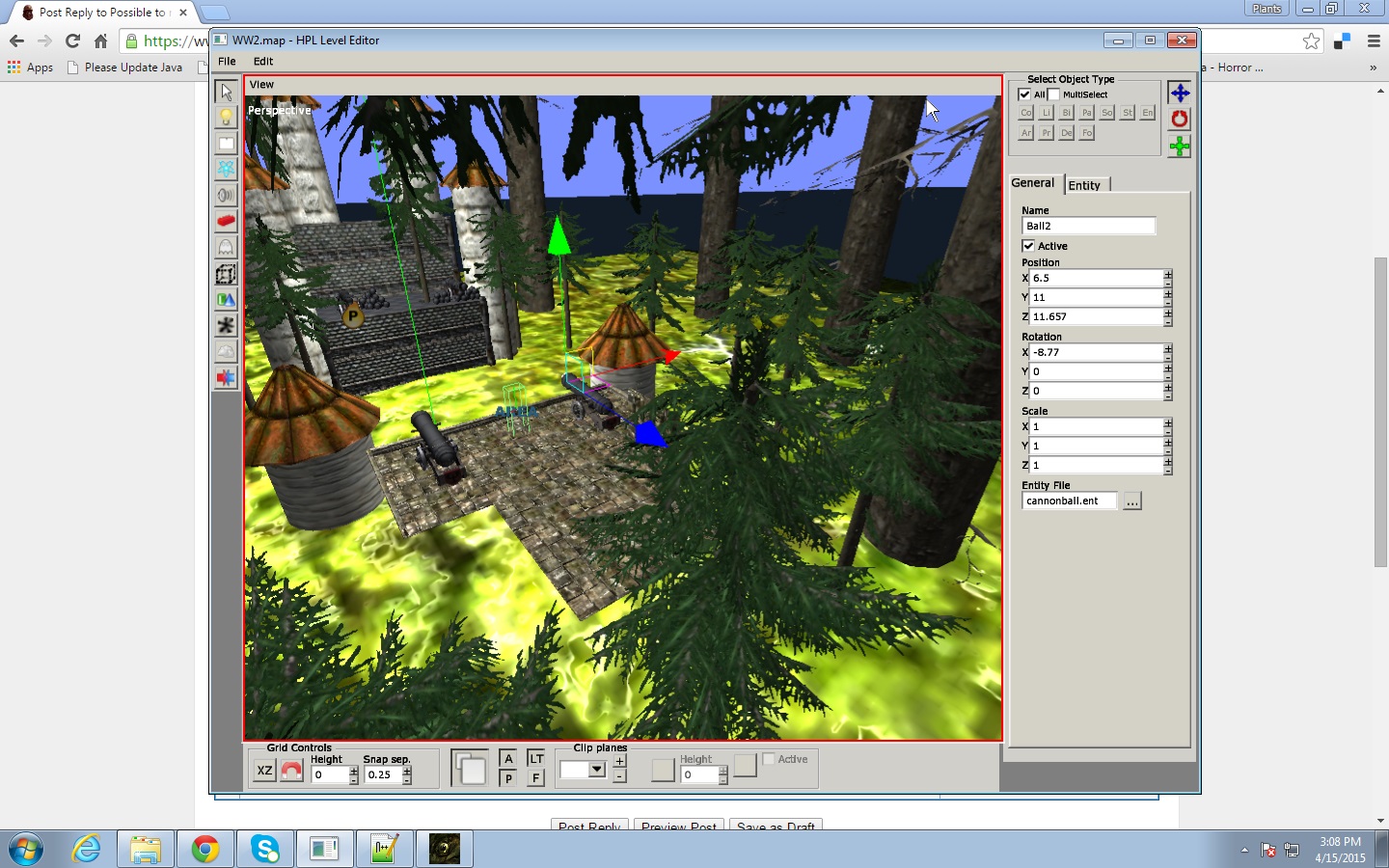Open Chrome's menu button

[1374, 41]
